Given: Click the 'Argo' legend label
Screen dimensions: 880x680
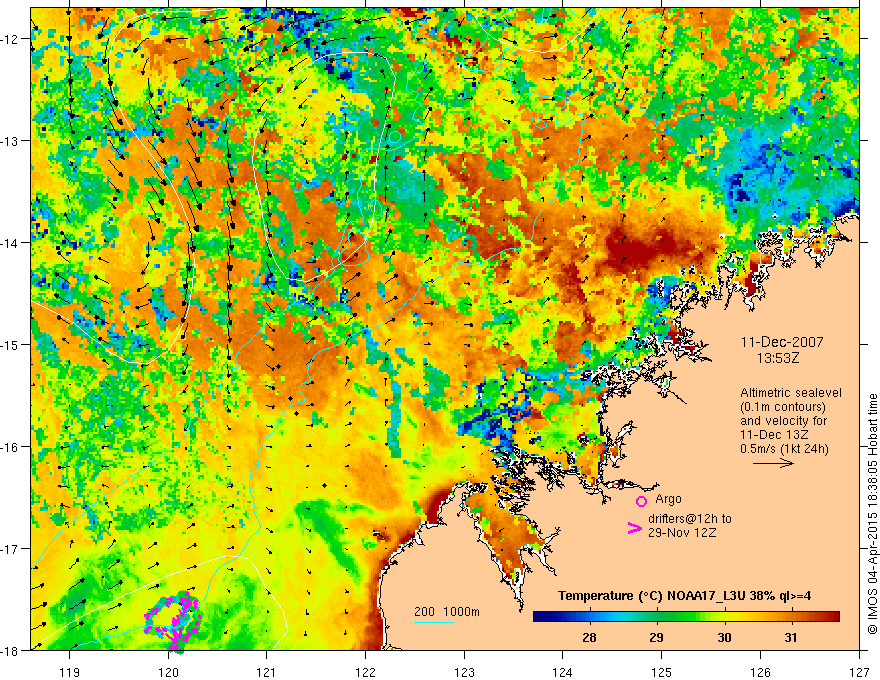Looking at the screenshot, I should pos(668,499).
